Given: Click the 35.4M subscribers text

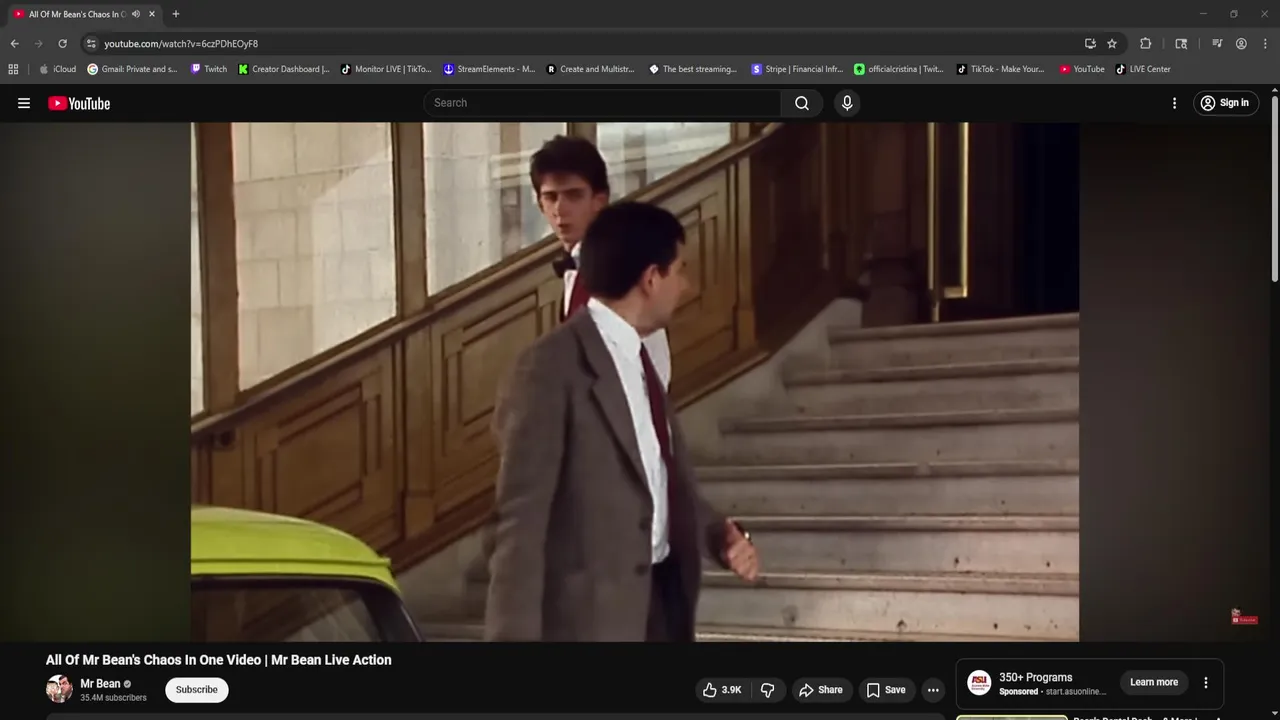Looking at the screenshot, I should pyautogui.click(x=113, y=698).
